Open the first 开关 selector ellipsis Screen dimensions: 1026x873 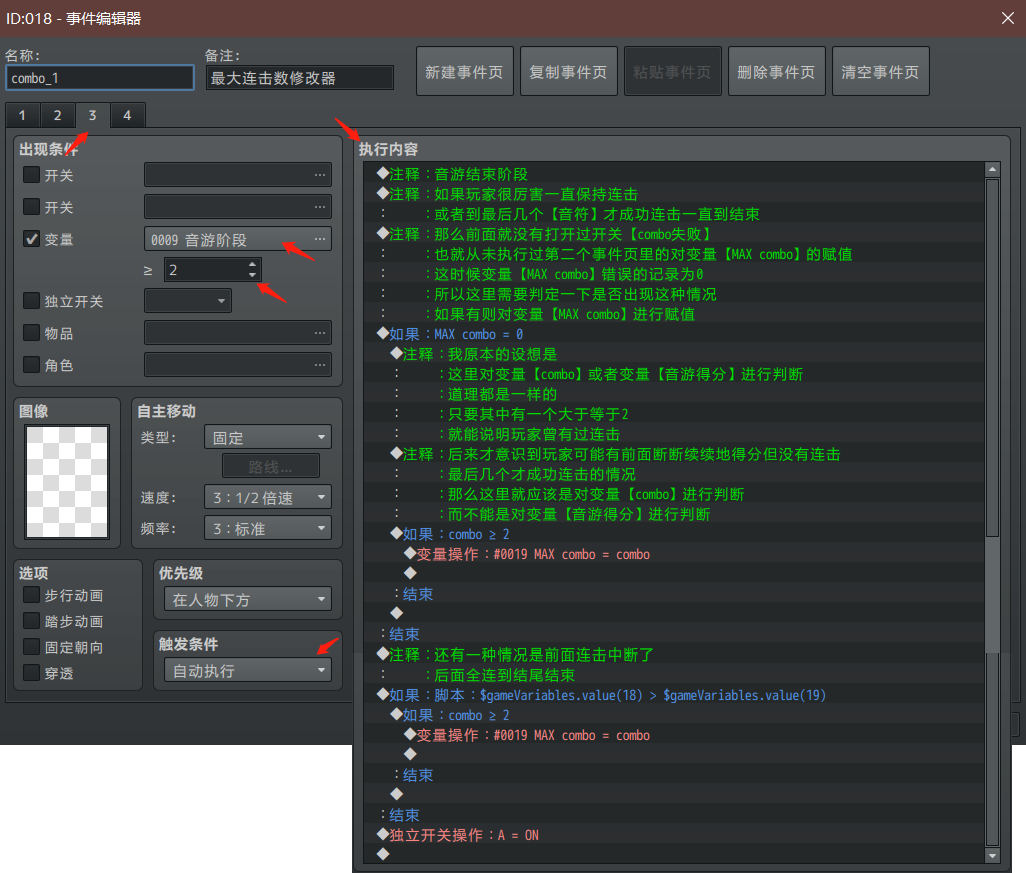pos(319,175)
